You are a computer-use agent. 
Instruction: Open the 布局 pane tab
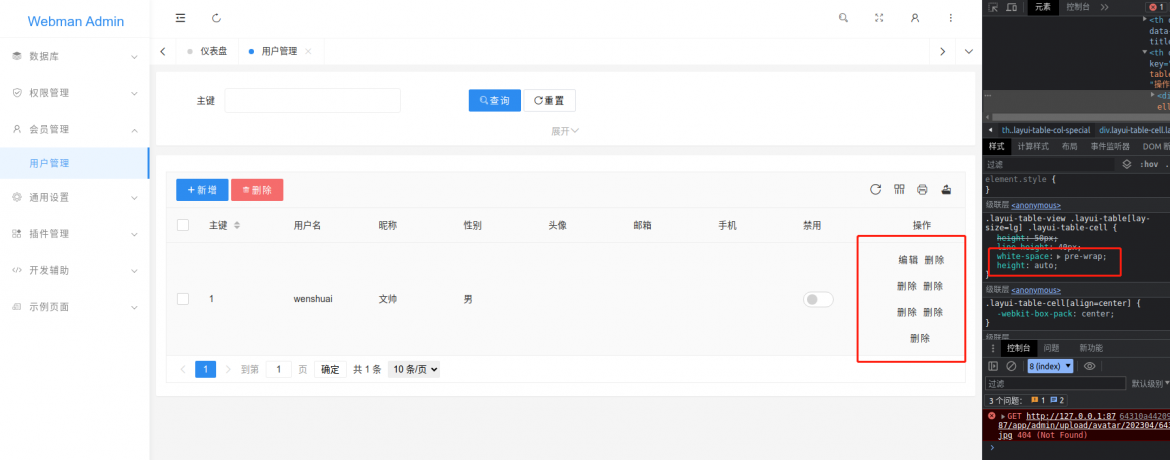1069,147
